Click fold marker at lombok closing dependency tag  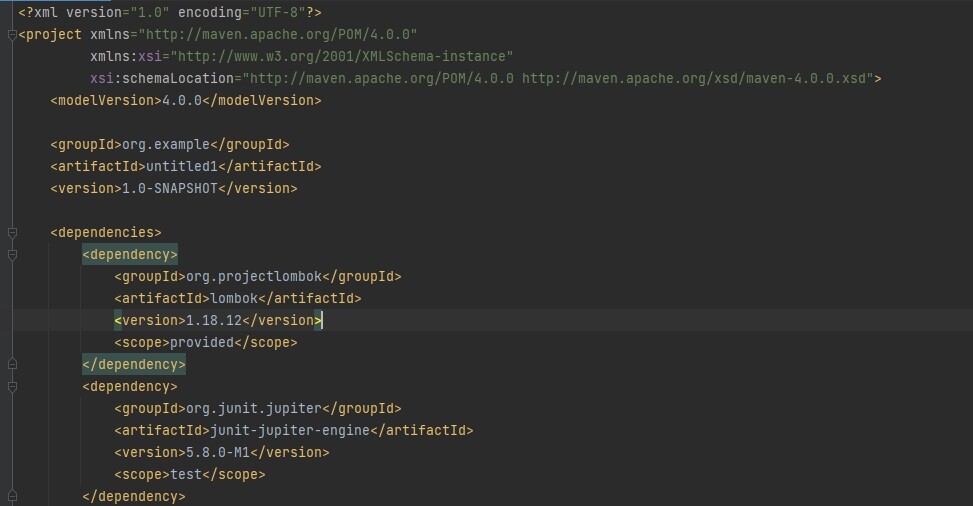click(12, 364)
